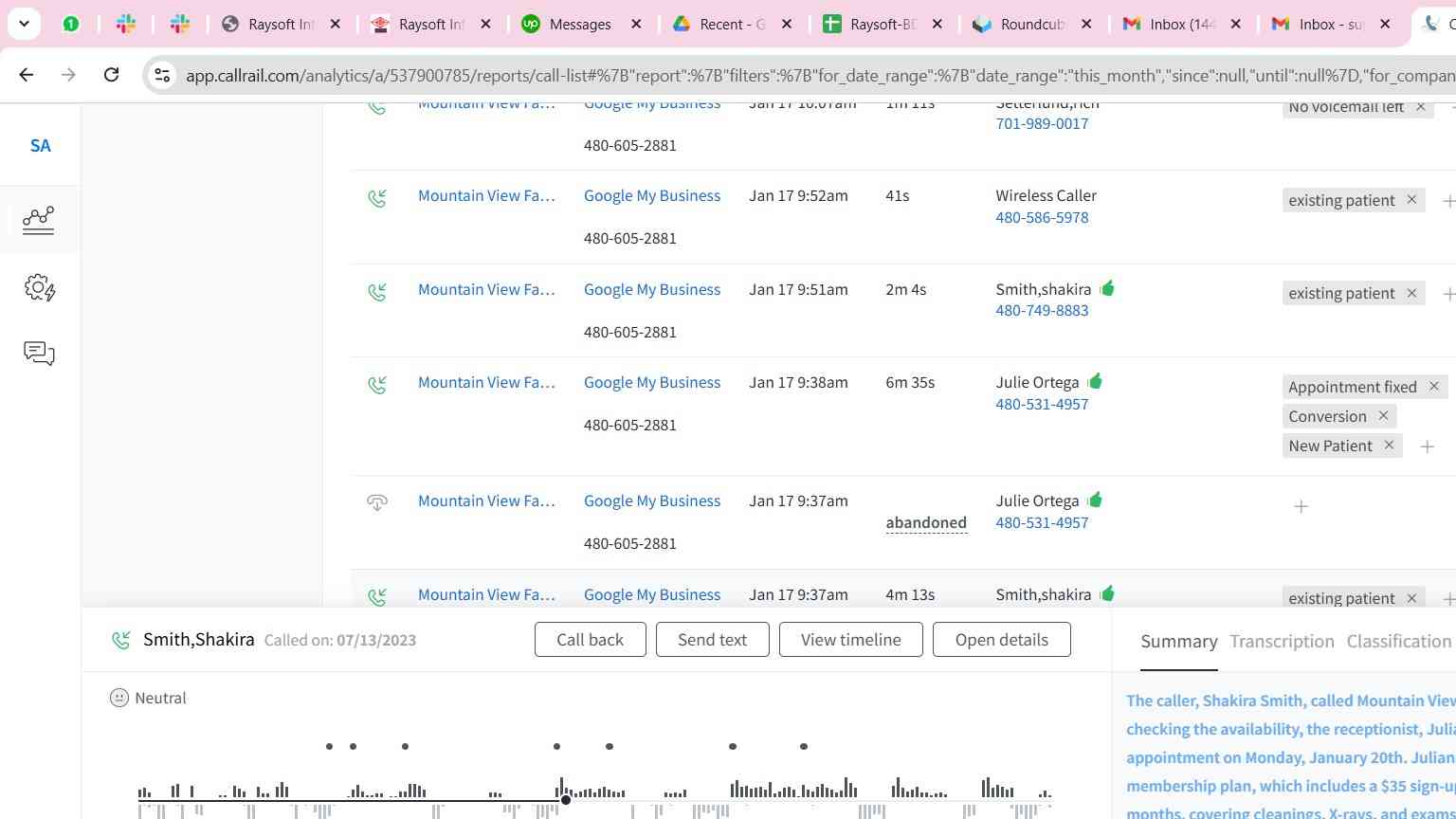Open phone number 480-749-8883 link
Image resolution: width=1456 pixels, height=819 pixels.
click(x=1042, y=310)
